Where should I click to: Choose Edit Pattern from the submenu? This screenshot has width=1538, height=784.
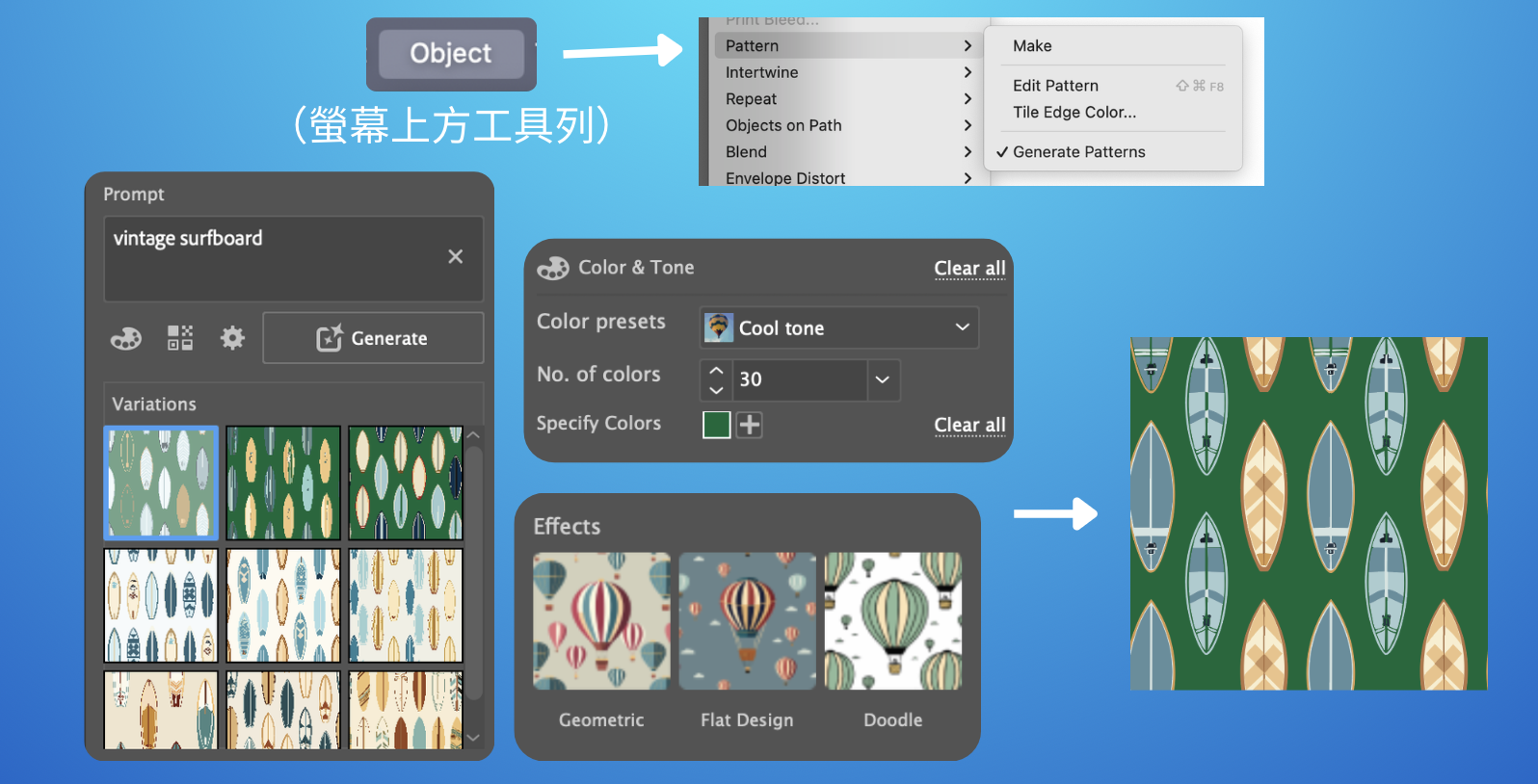[x=1055, y=86]
